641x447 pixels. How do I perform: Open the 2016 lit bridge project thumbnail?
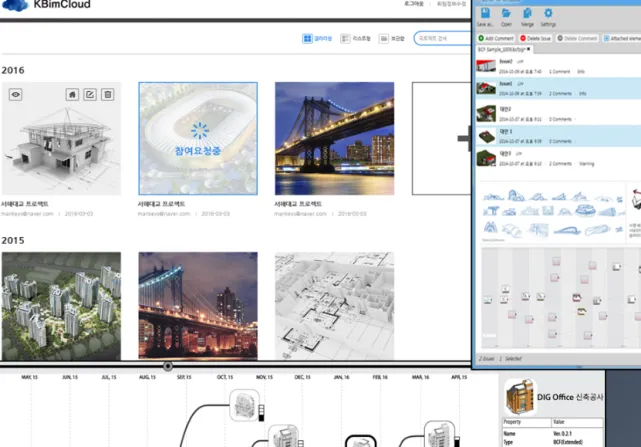tap(334, 138)
